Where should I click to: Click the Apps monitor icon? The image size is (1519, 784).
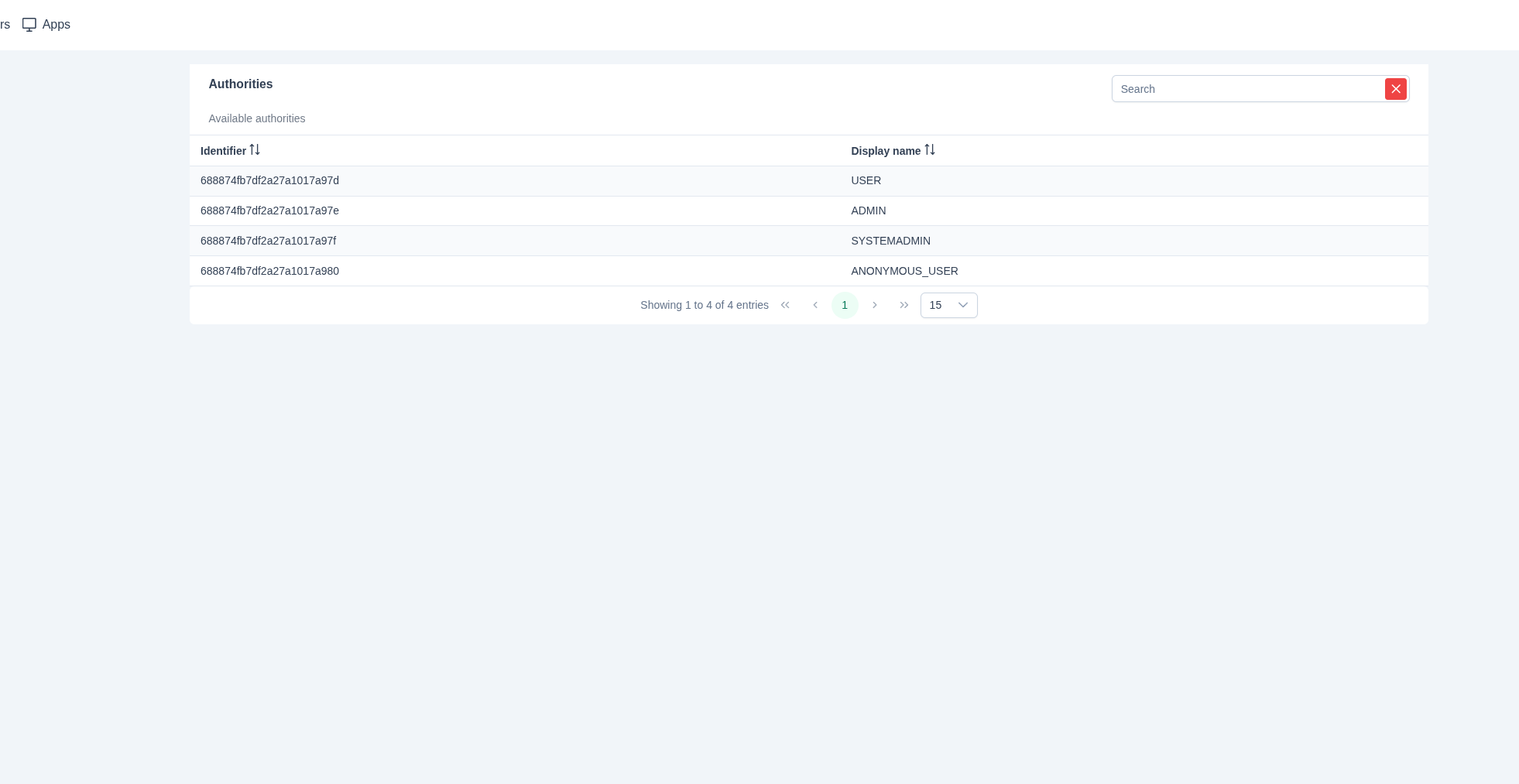click(x=29, y=25)
